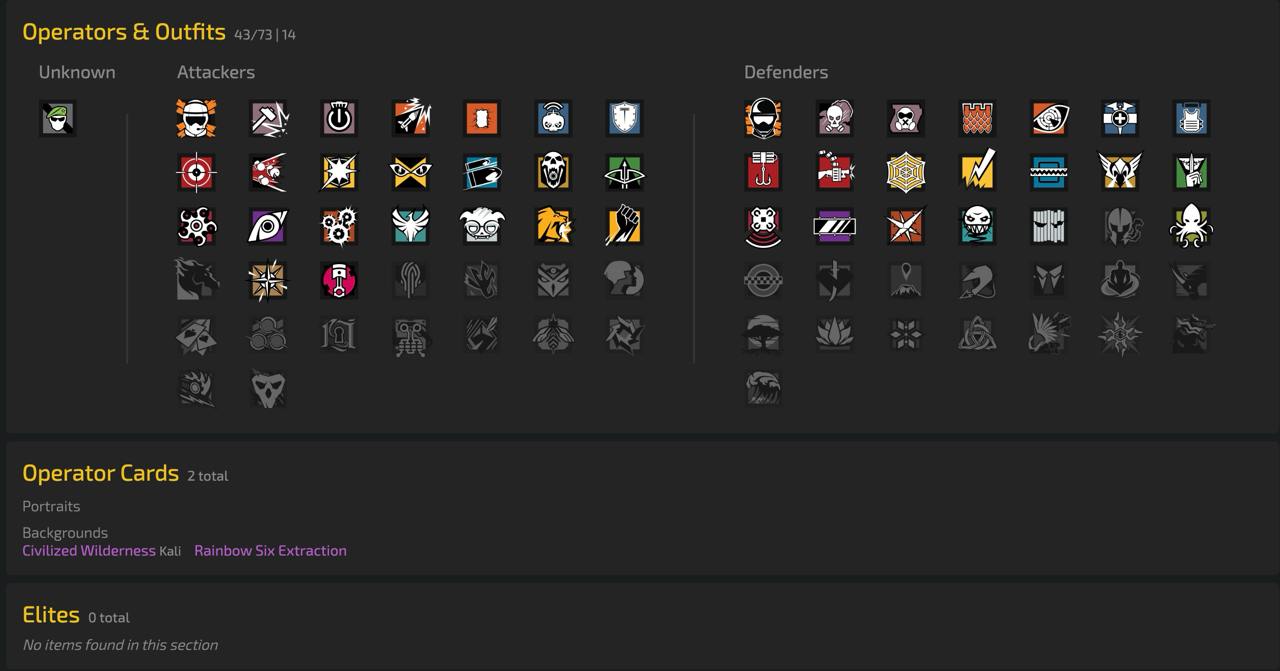Click Bandit's lightning bolt icon

977,172
